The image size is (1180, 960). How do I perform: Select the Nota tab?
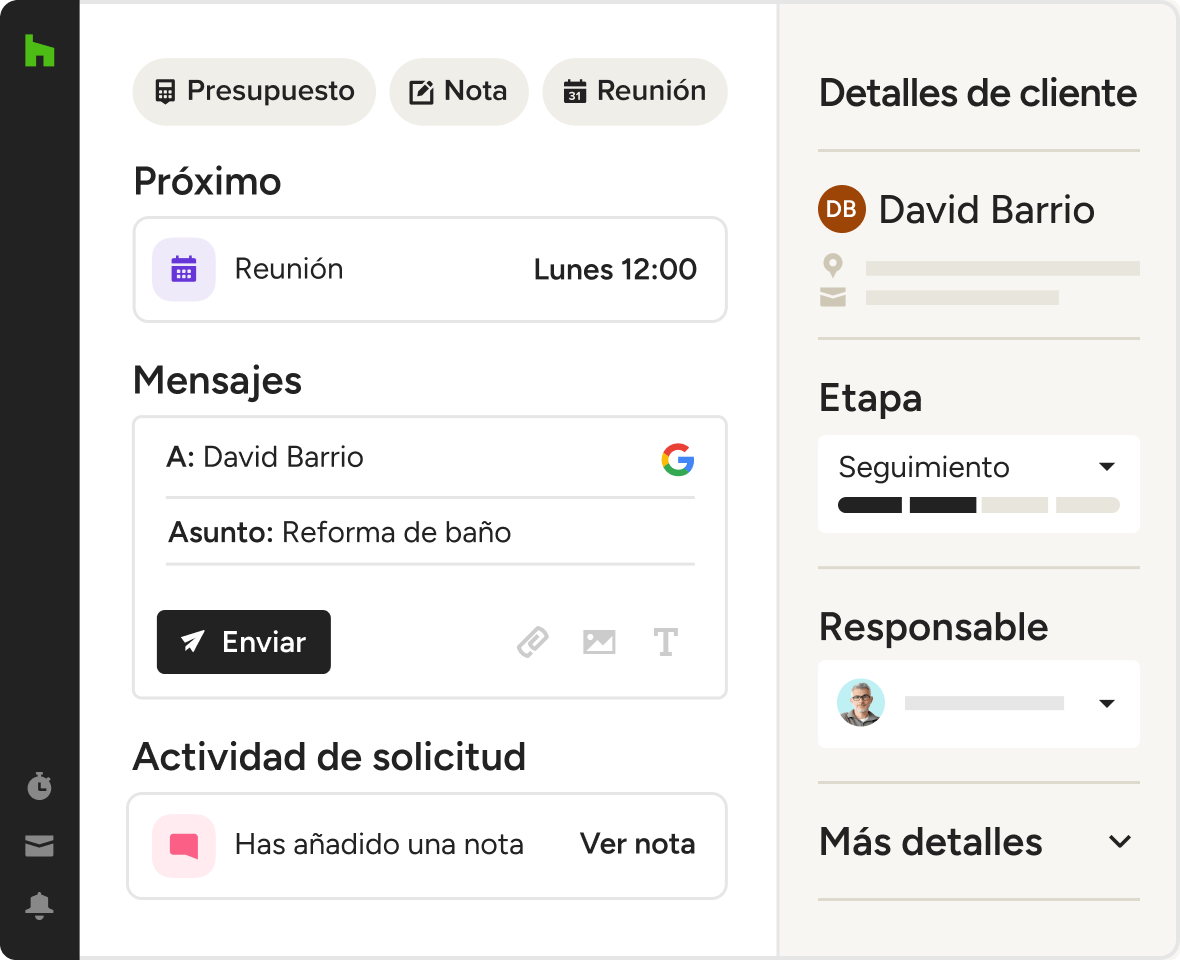(459, 92)
